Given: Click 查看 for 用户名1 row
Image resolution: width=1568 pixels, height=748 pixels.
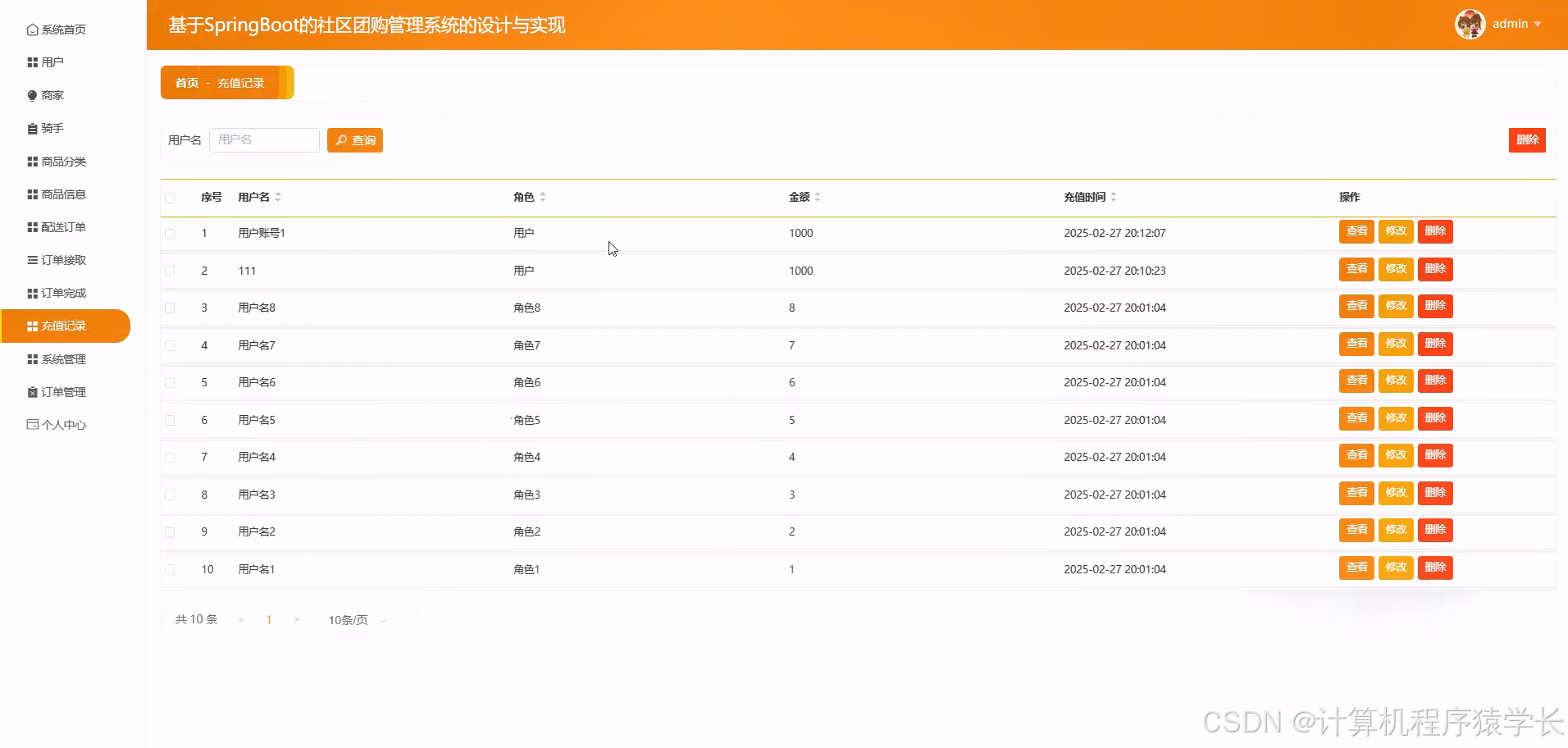Looking at the screenshot, I should coord(1357,568).
